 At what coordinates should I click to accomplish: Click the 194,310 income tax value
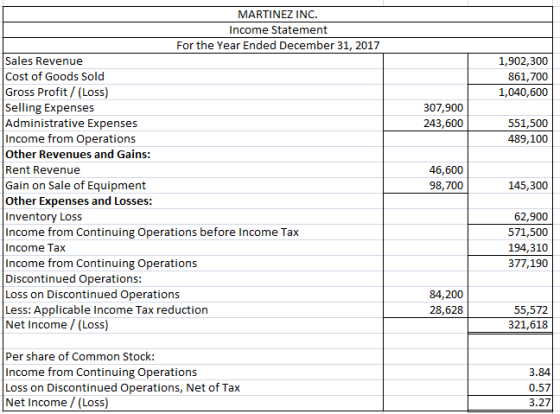point(528,248)
